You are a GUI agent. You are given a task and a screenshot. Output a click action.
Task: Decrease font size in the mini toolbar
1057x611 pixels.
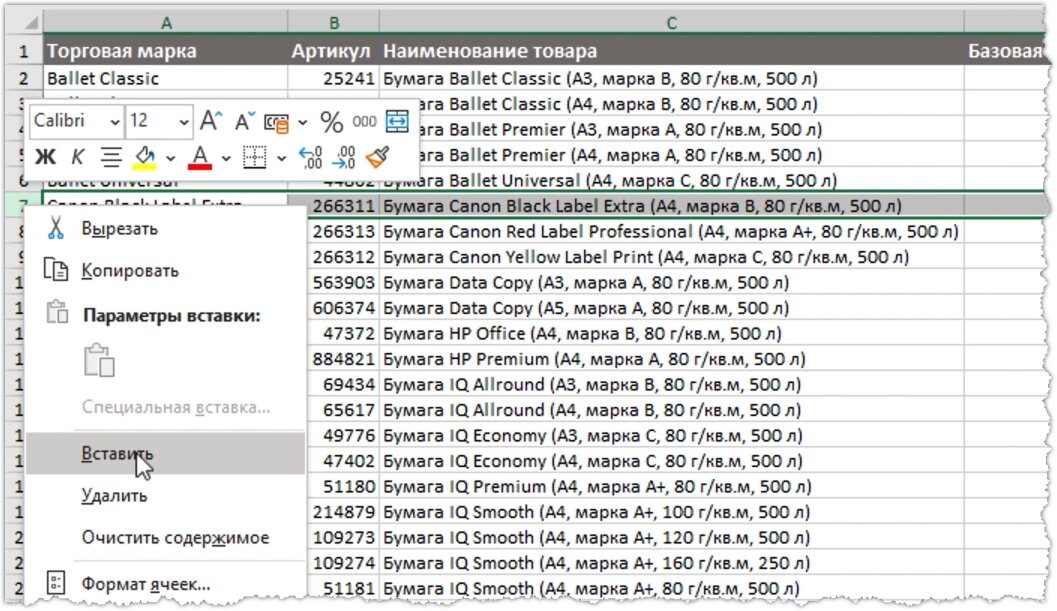(244, 121)
